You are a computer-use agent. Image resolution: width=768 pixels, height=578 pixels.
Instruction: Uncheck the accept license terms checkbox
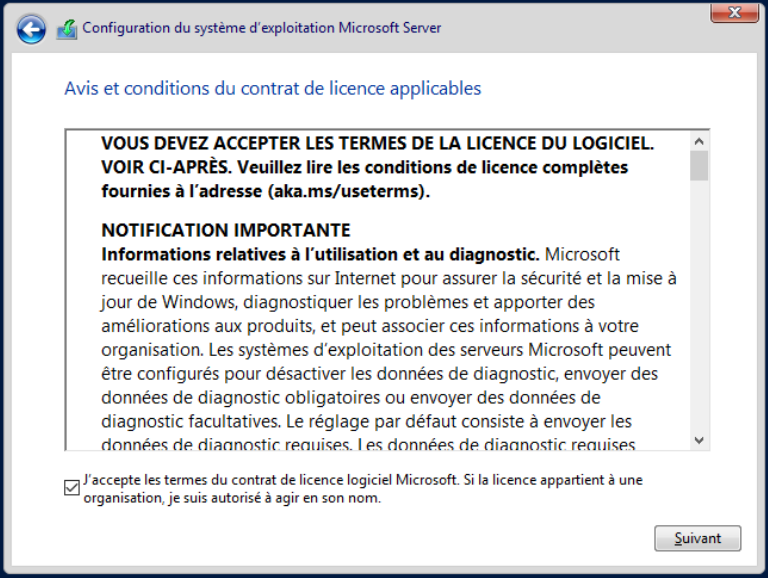[72, 488]
